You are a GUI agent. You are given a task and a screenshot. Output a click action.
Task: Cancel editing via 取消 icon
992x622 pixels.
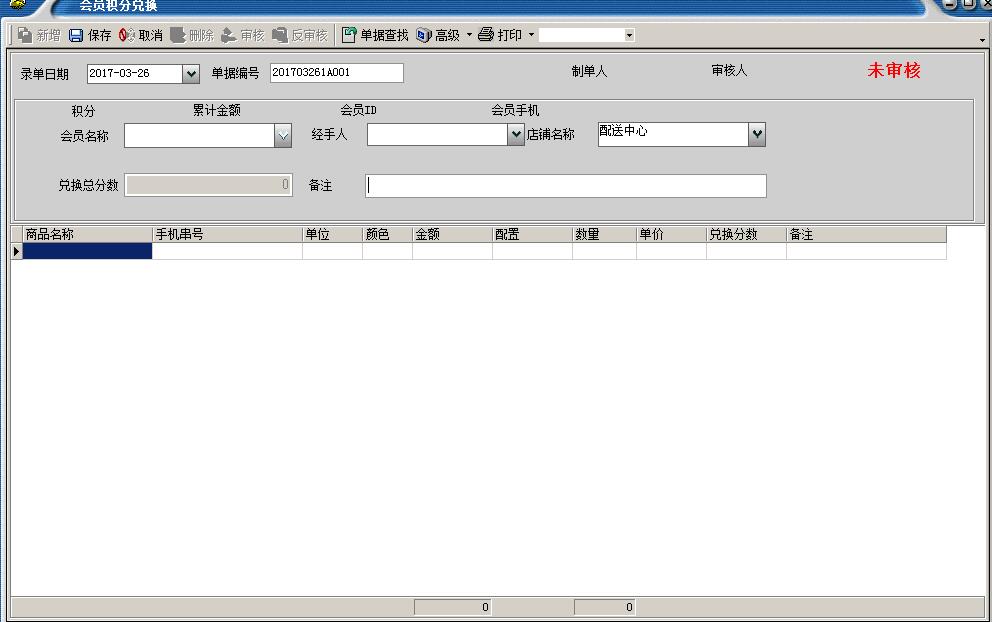(127, 35)
